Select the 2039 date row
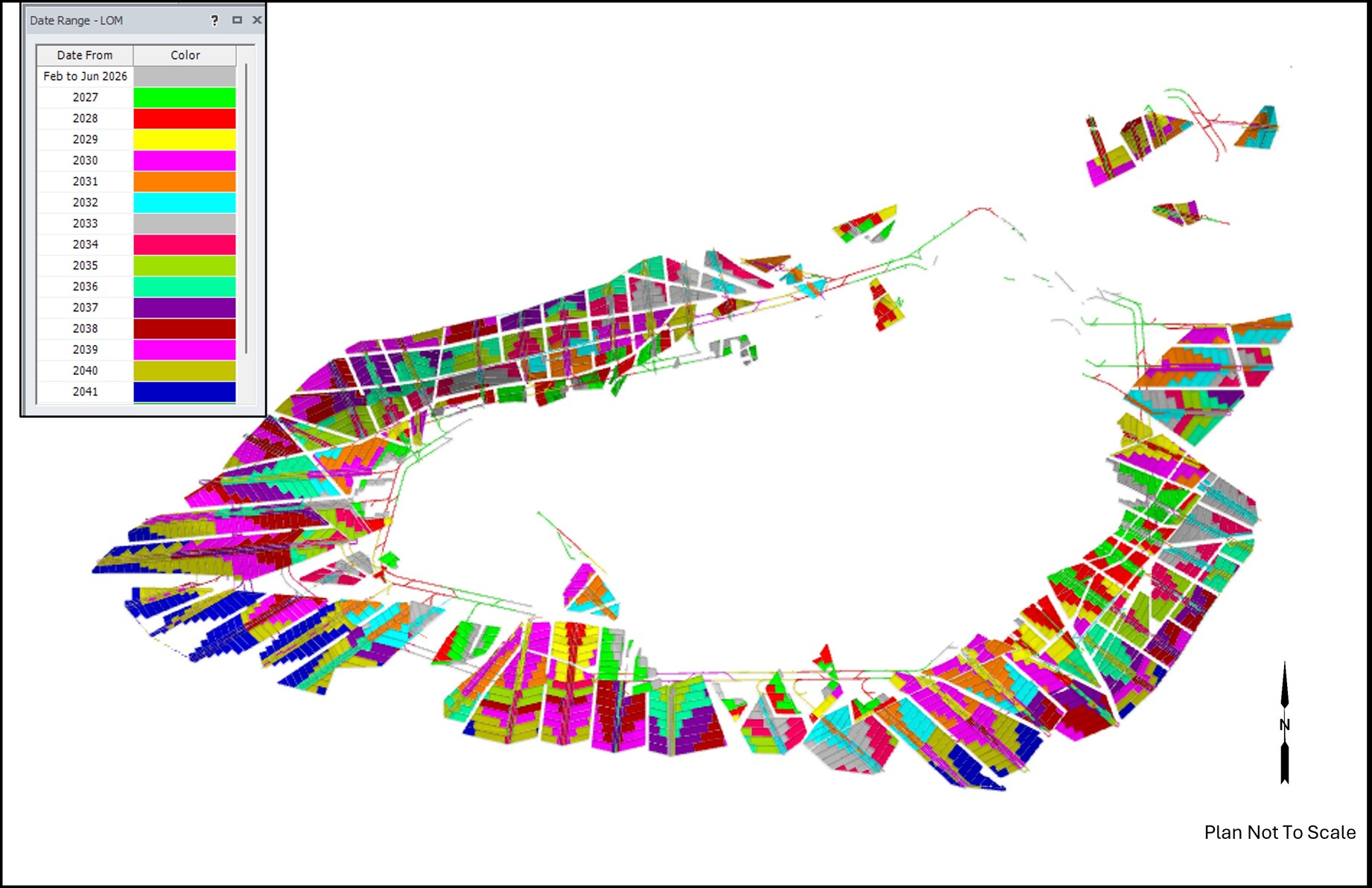 [136, 349]
